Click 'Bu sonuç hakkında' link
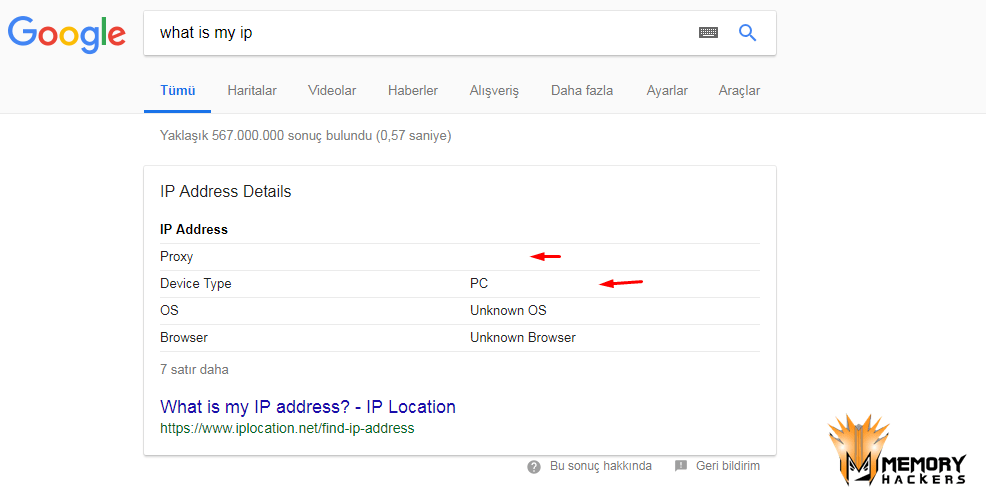Viewport: 986px width, 492px height. pos(601,466)
